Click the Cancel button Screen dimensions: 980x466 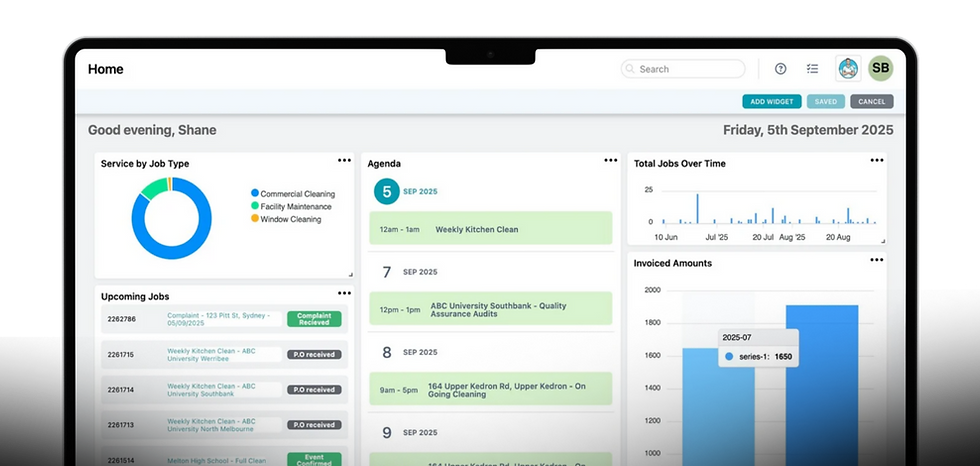tap(872, 102)
